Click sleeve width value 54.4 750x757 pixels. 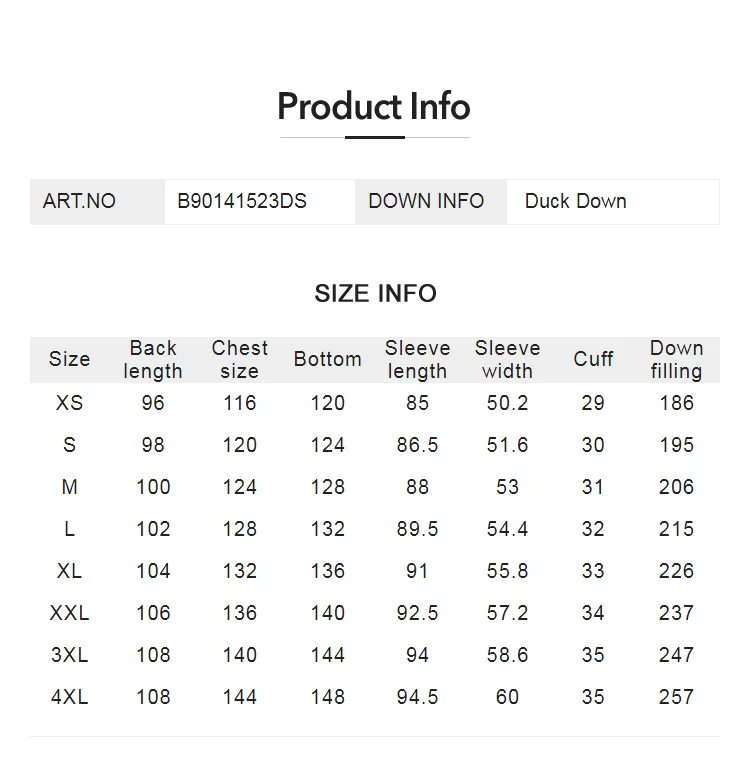507,529
